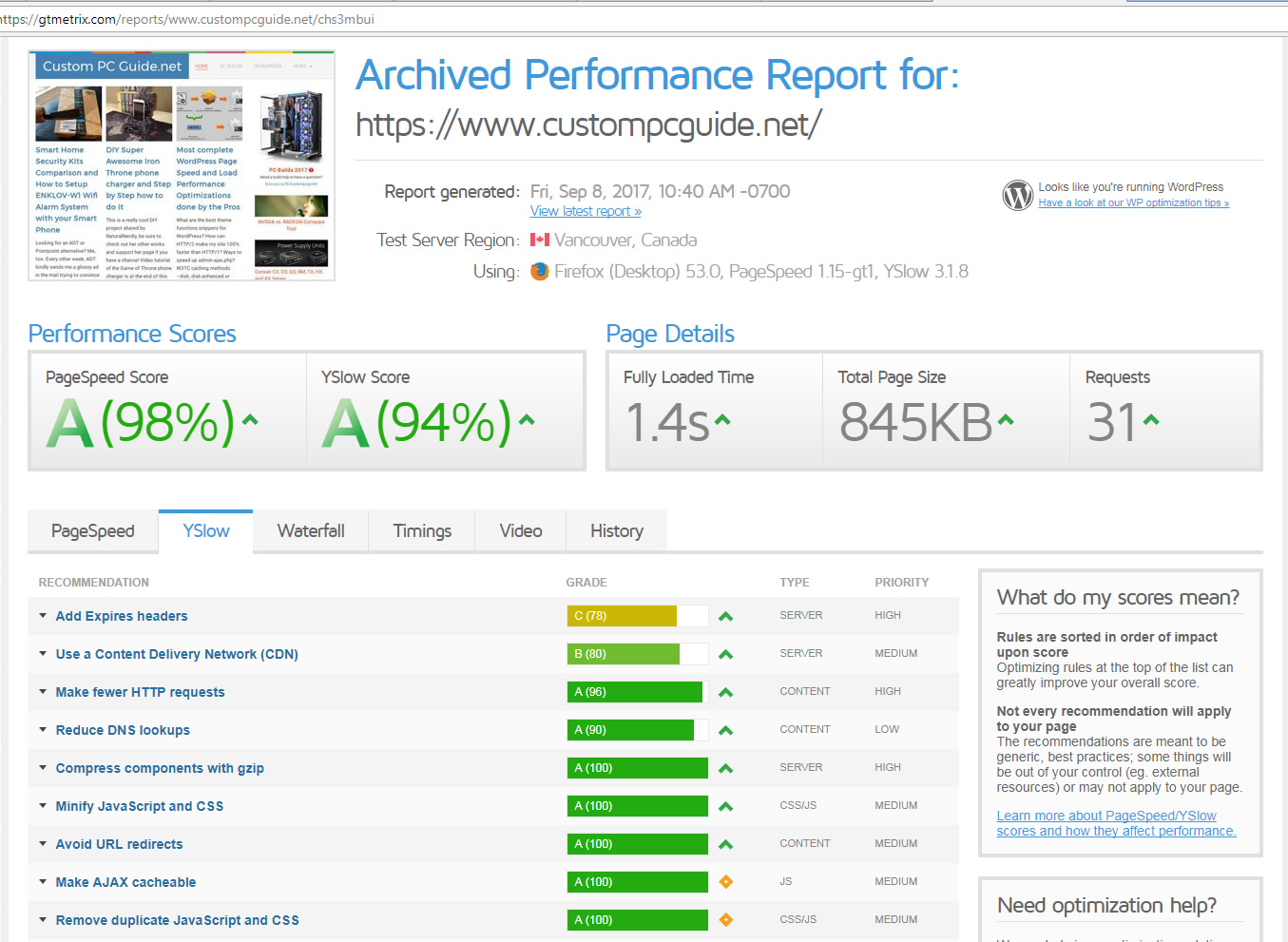
Task: Click the green arrow beside PageSpeed Score
Action: [x=250, y=419]
